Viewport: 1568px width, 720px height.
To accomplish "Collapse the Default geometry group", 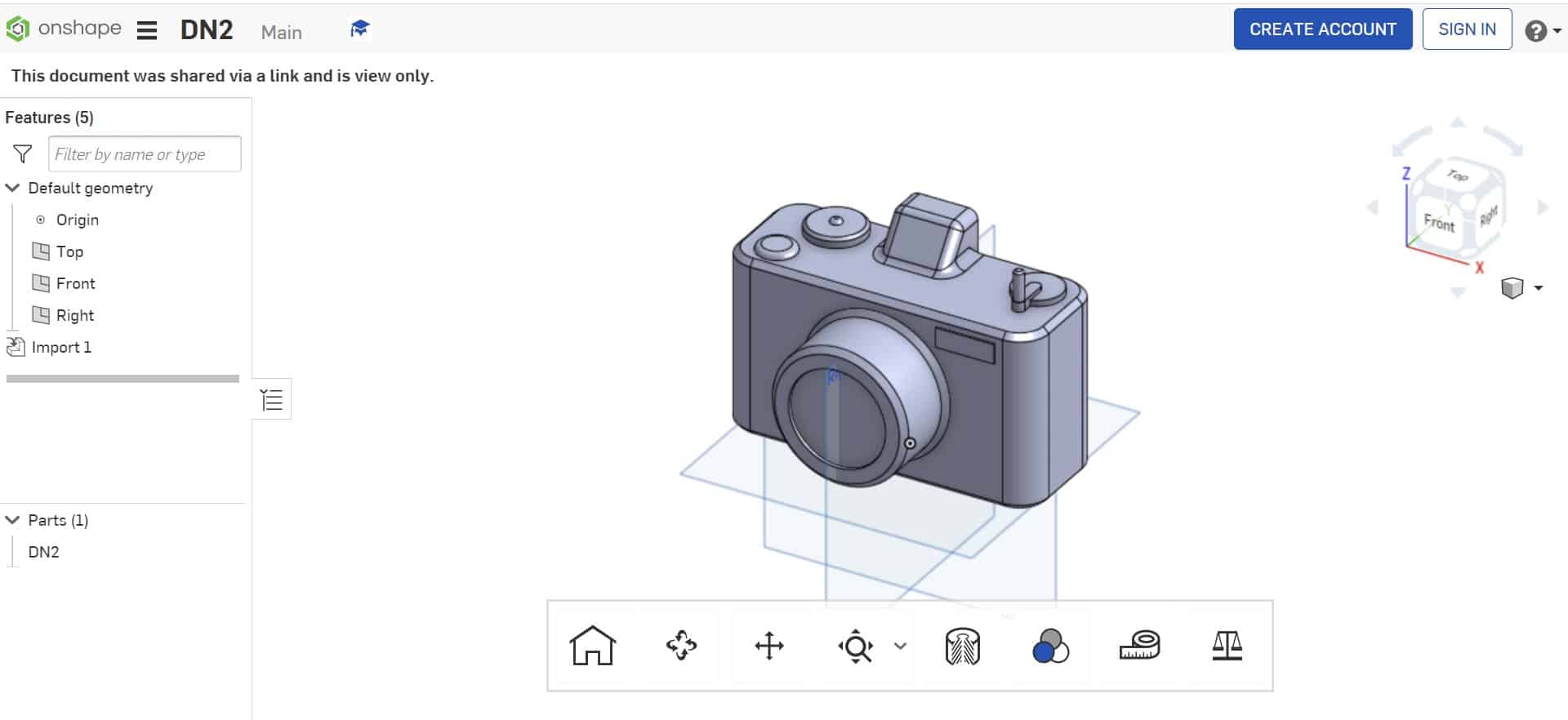I will [x=12, y=188].
